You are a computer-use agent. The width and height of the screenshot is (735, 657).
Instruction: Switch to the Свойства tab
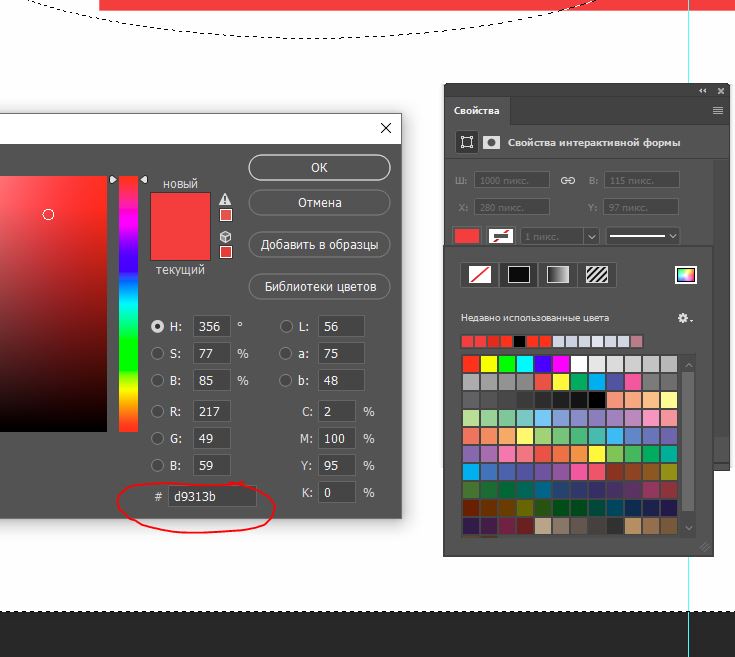coord(477,111)
